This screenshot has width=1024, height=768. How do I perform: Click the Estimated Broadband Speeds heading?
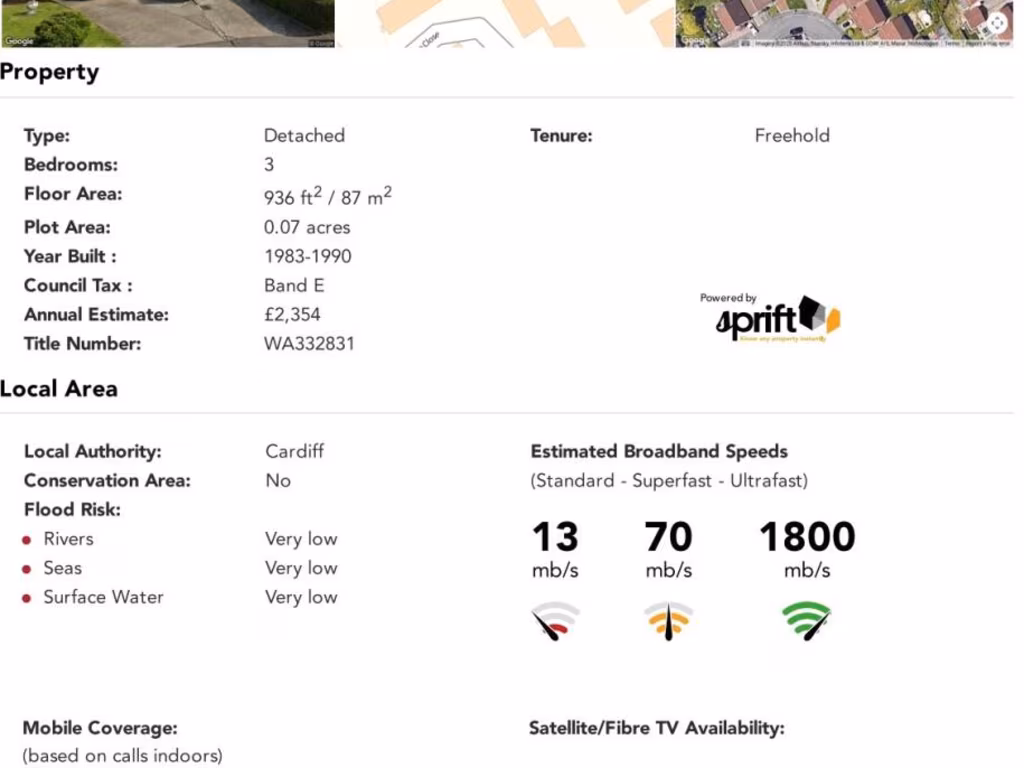[659, 451]
